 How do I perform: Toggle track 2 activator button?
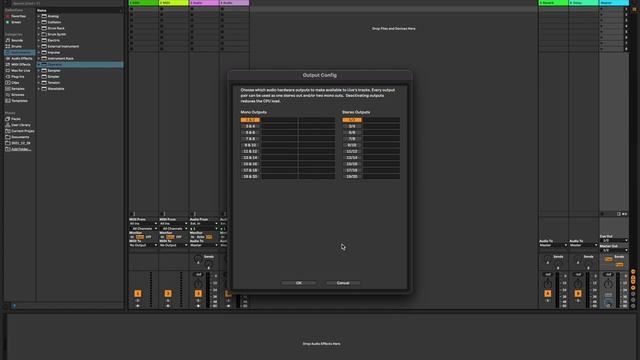[168, 293]
